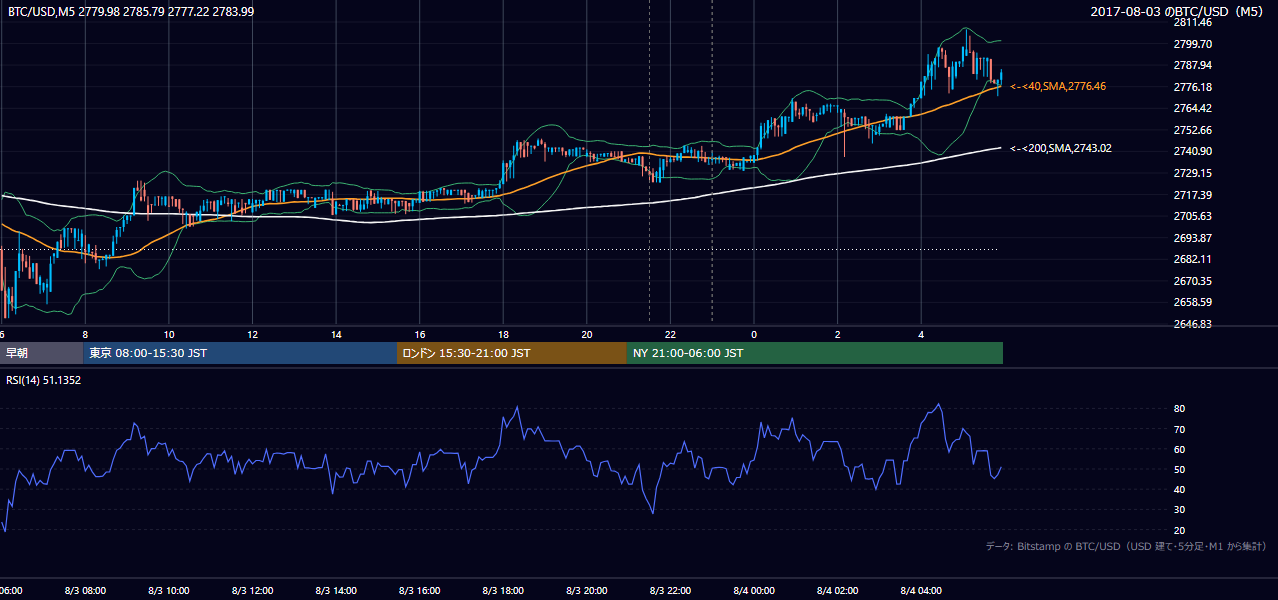Click the 8/3 12:00 time axis label
1278x600 pixels.
click(x=252, y=591)
